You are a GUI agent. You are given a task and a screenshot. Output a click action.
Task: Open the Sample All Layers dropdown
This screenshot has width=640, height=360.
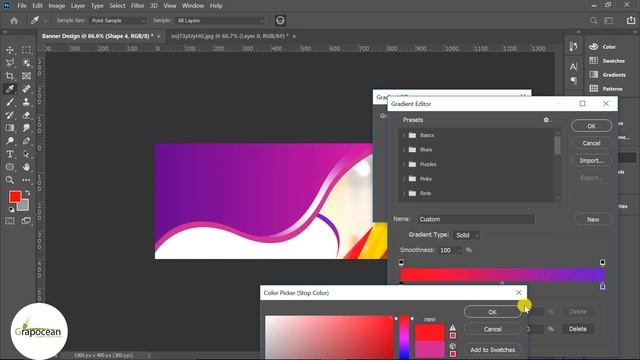pos(220,20)
